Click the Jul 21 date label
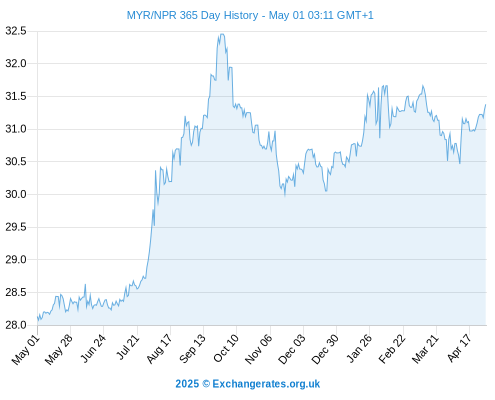Screen dimensions: 495x400 [x=127, y=347]
